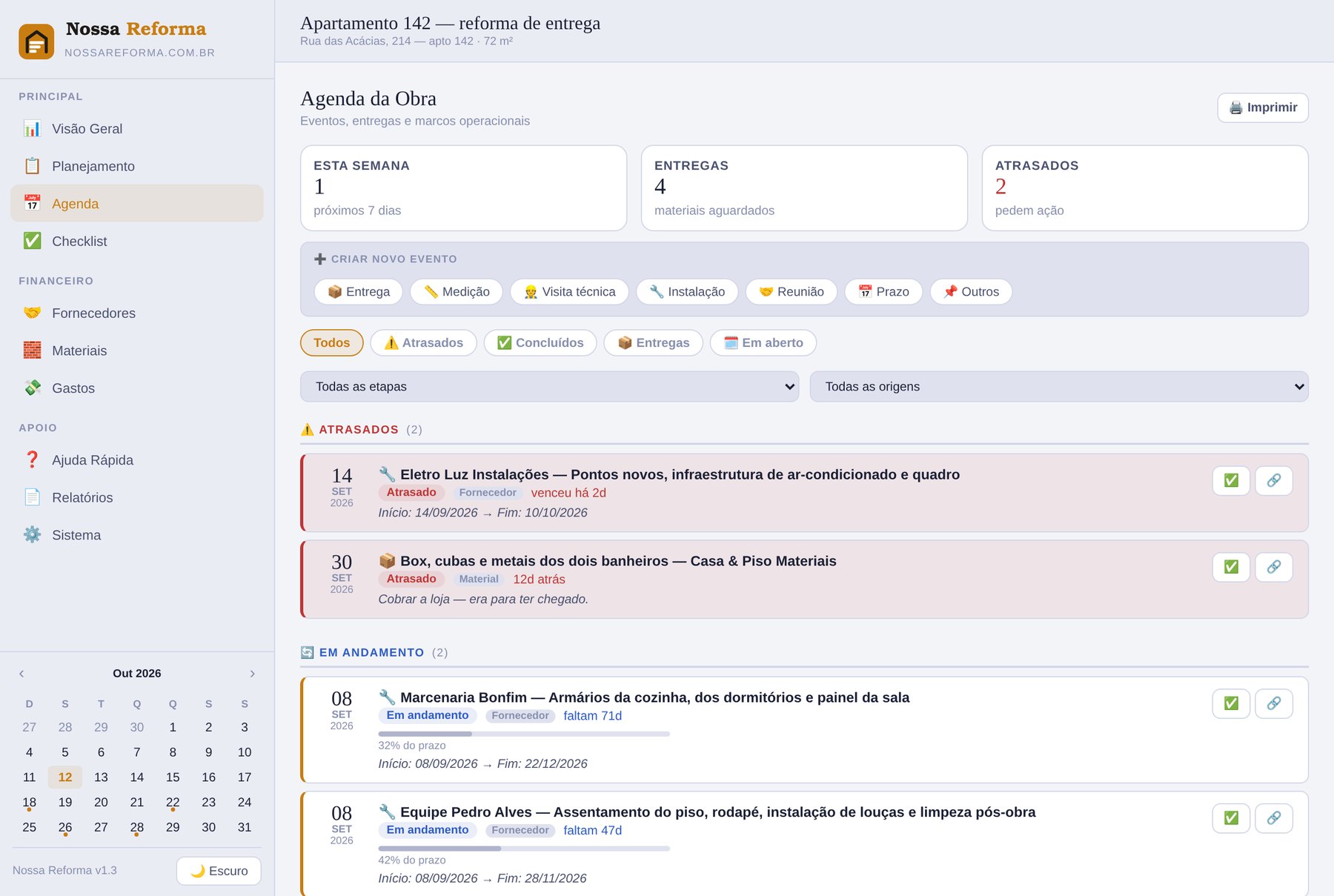Click Marcenaria Bonfim 32% progress bar
1334x896 pixels.
(x=524, y=734)
